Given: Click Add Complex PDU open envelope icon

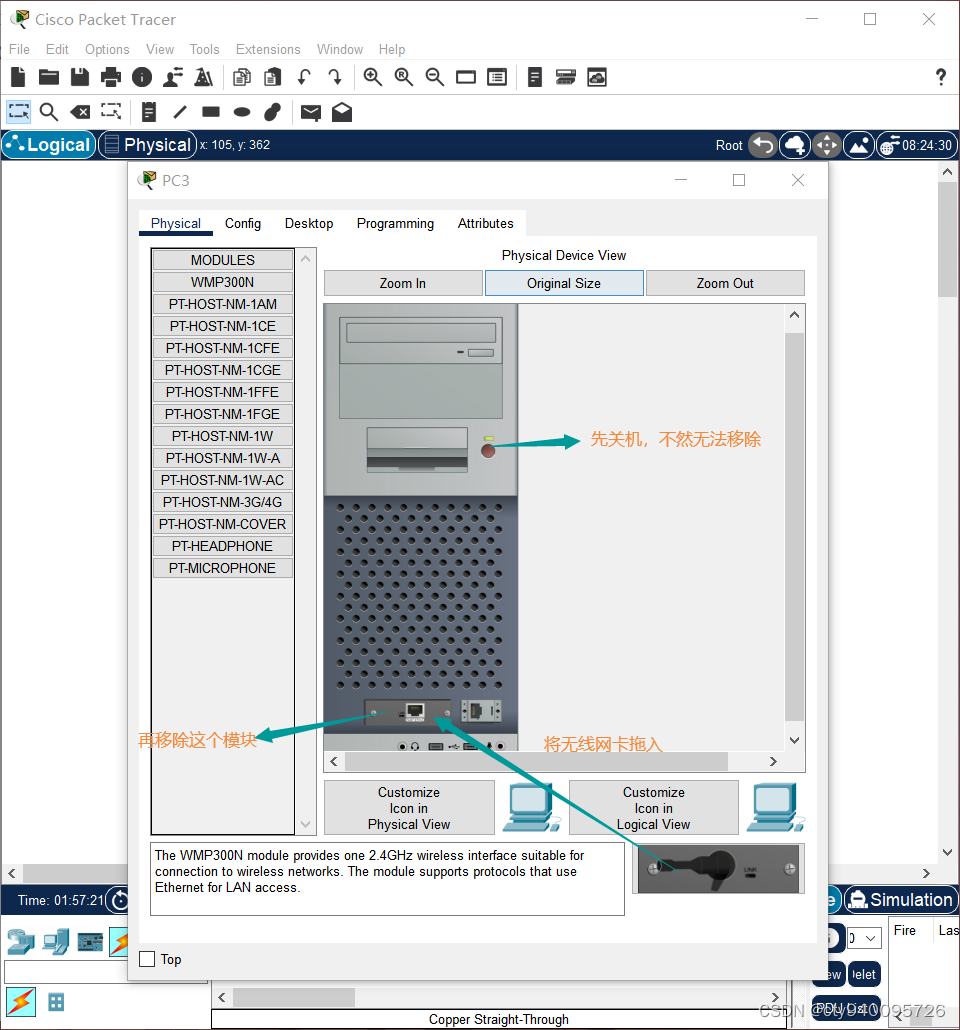Looking at the screenshot, I should [x=342, y=113].
